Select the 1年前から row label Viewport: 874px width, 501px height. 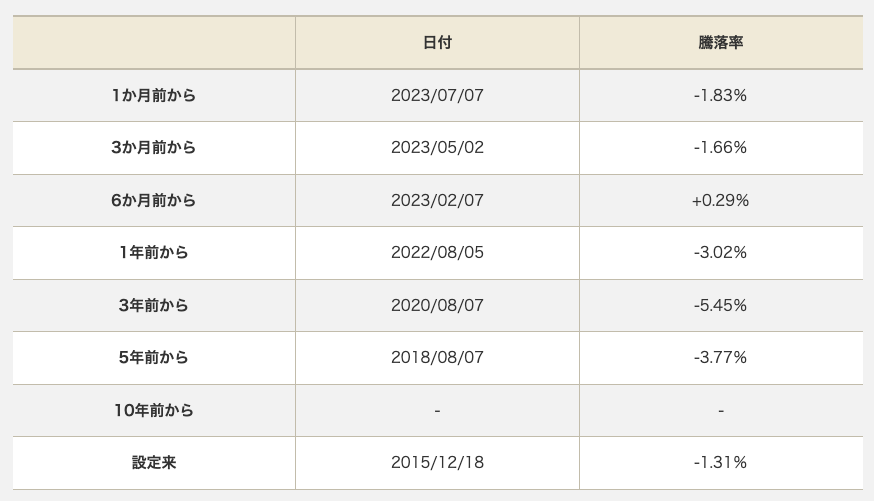coord(154,253)
